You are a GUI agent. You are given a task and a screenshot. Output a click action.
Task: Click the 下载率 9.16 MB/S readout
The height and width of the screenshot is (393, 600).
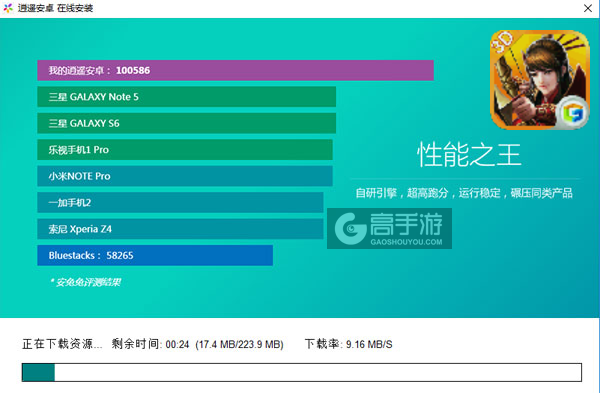[x=349, y=344]
